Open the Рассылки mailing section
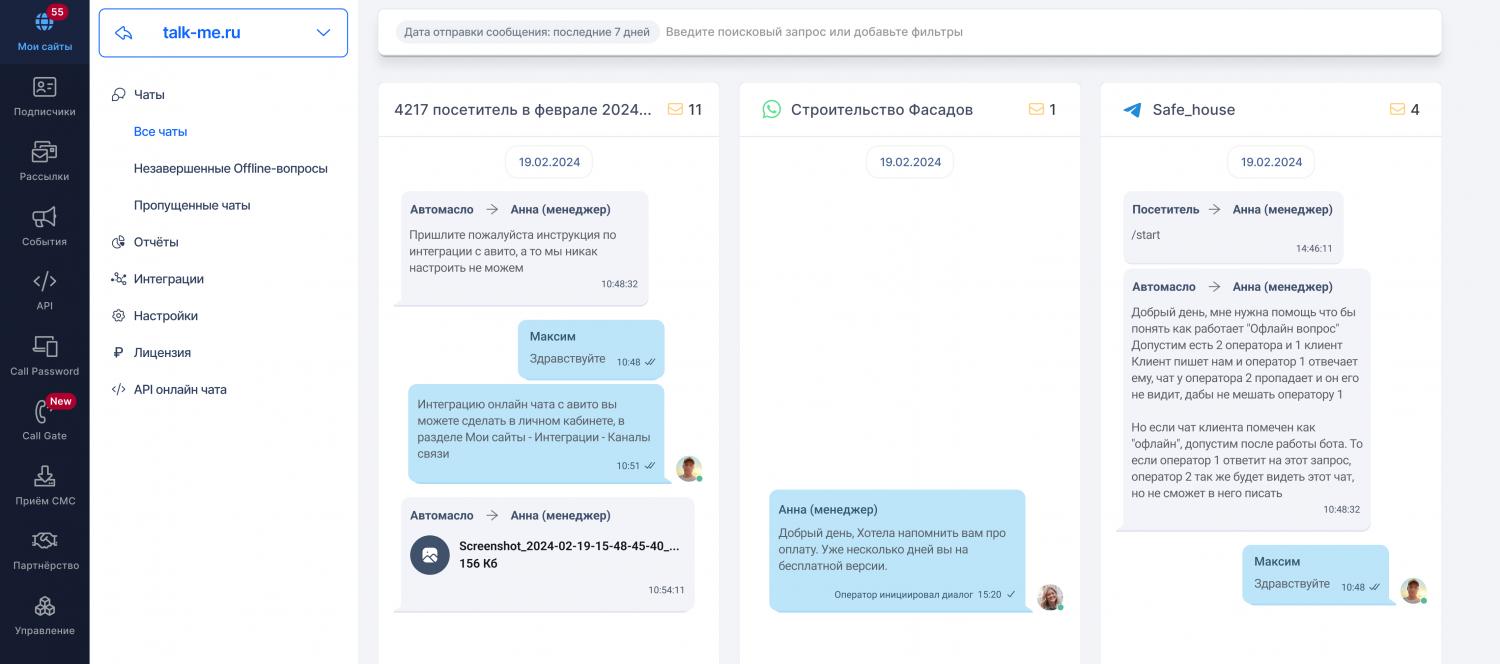 pyautogui.click(x=44, y=162)
